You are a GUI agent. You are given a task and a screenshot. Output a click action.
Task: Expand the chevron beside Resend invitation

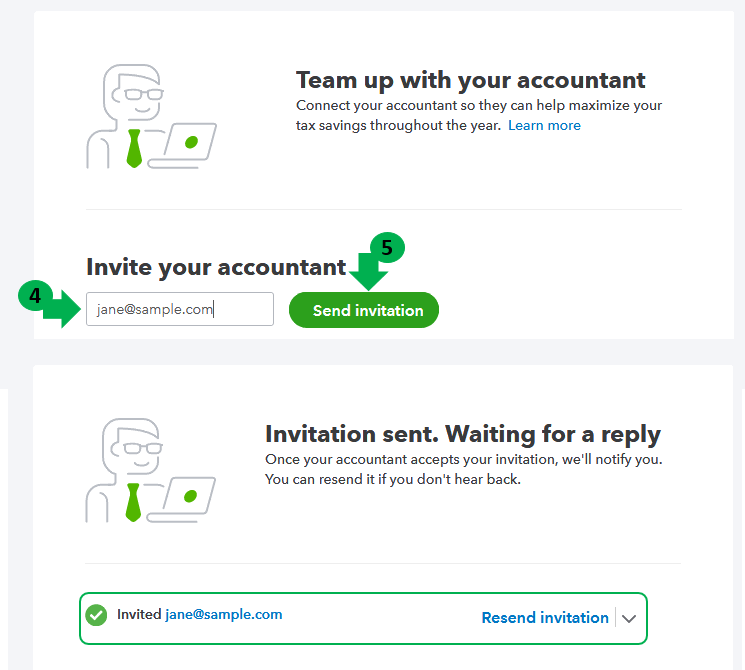point(629,618)
